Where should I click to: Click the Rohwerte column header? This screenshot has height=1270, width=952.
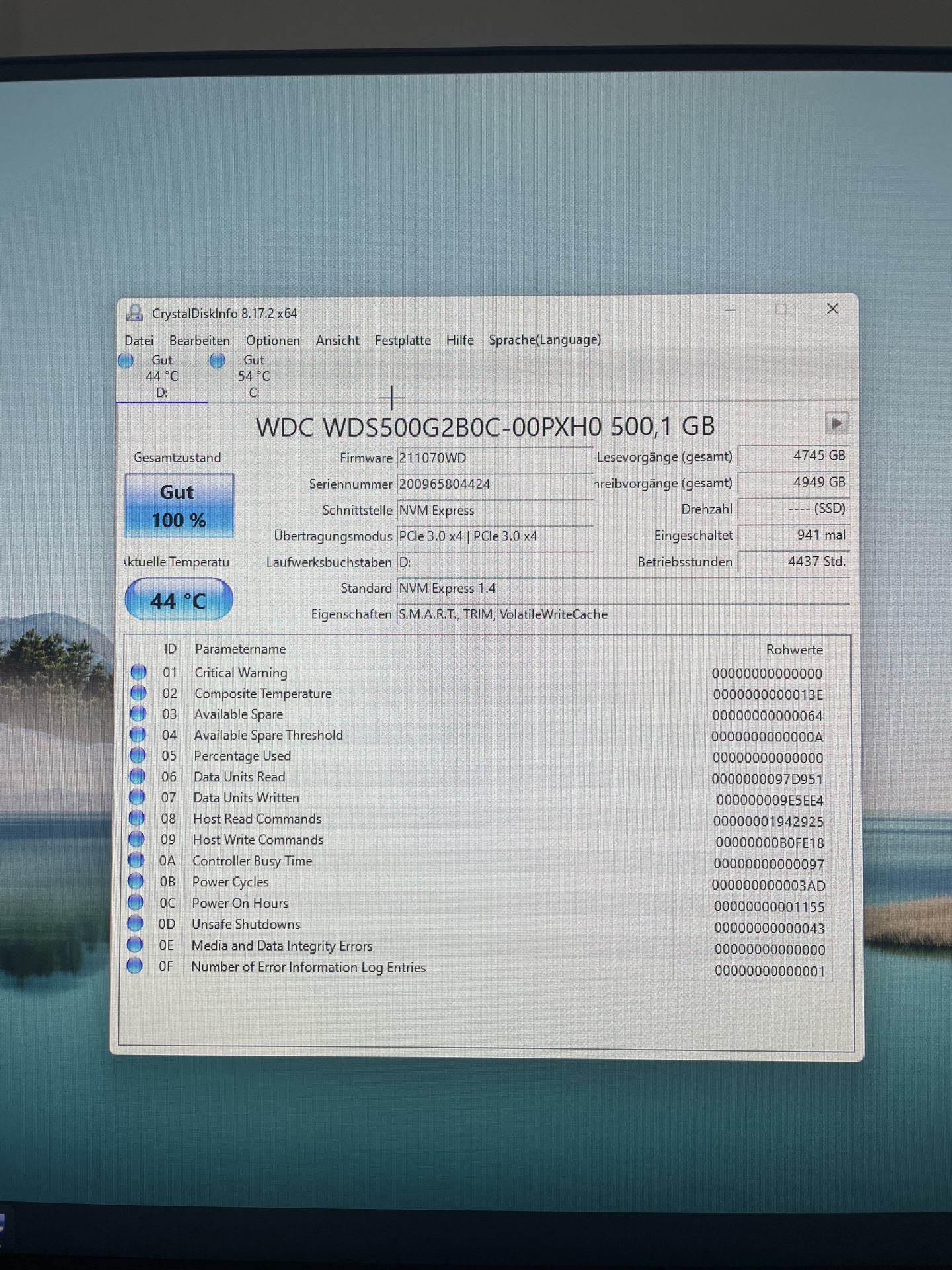pos(795,650)
